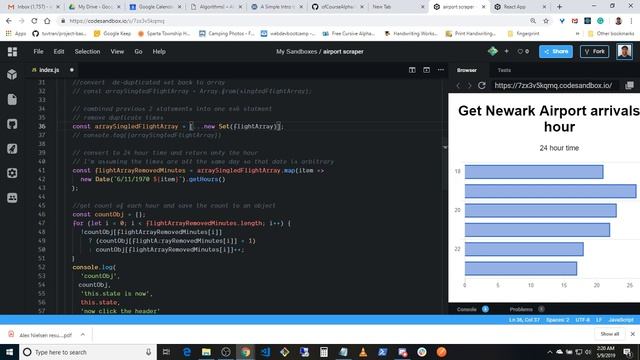Click the Windows taskbar search box
The image size is (640, 360).
pyautogui.click(x=88, y=352)
